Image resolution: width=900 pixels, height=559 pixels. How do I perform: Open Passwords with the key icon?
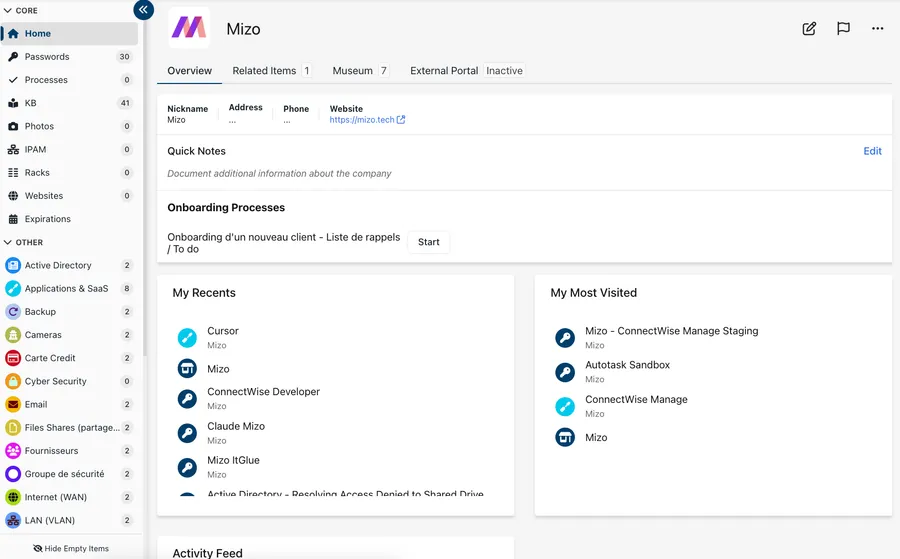pos(69,57)
